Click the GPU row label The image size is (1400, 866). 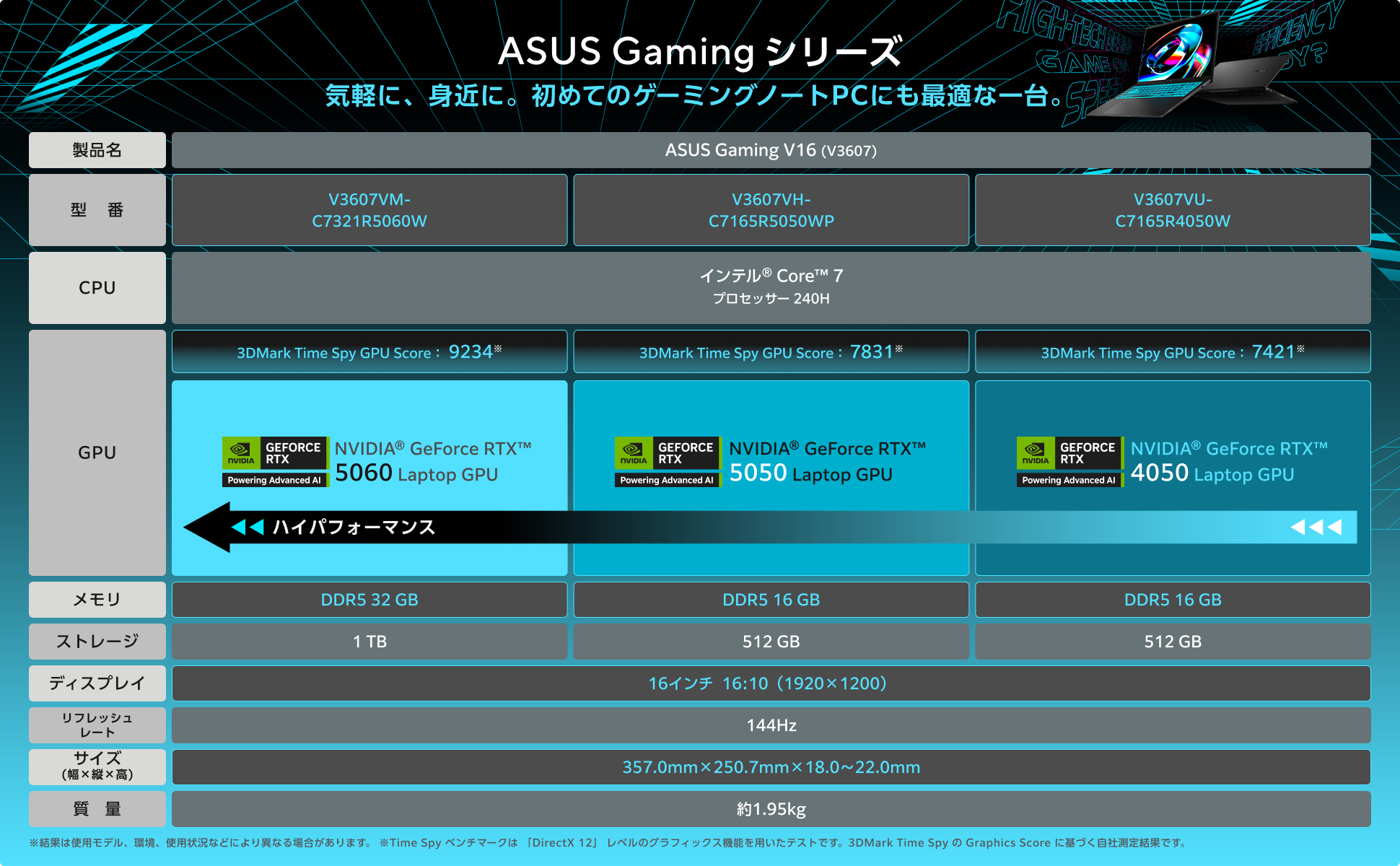(x=97, y=452)
